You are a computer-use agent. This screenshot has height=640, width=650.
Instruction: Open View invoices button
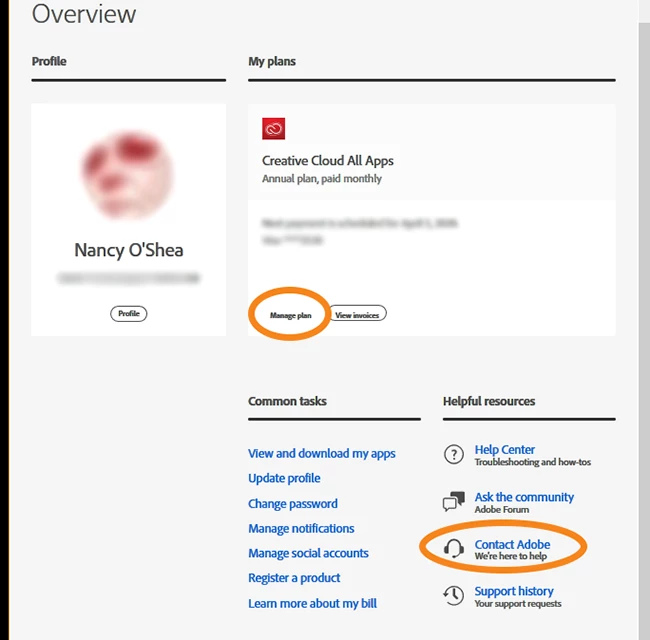point(357,315)
